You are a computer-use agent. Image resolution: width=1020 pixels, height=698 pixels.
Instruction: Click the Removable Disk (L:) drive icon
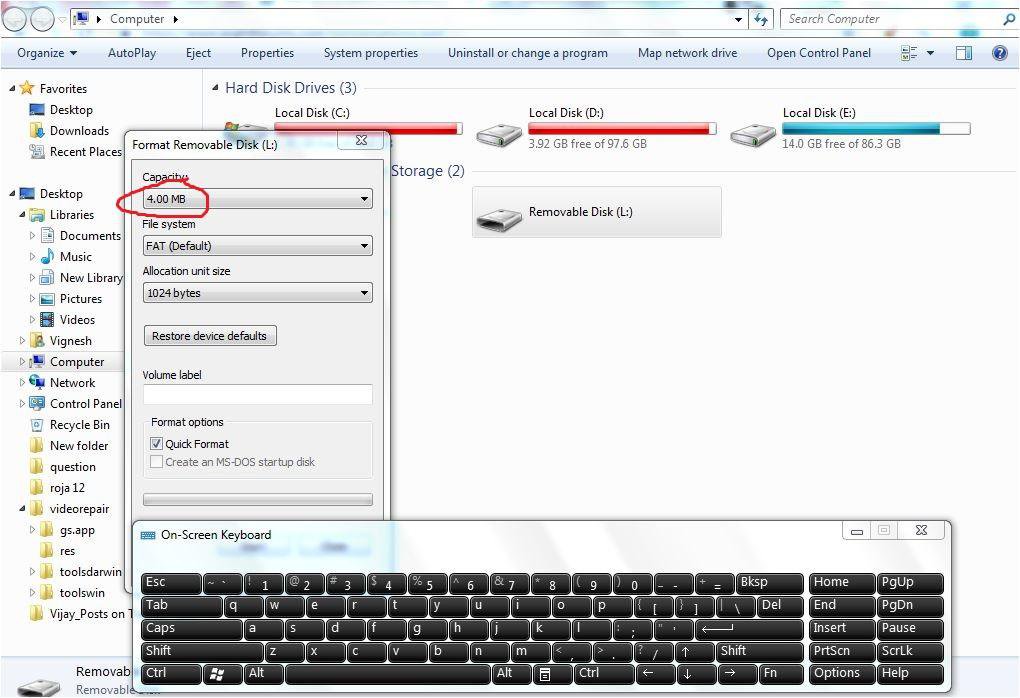(499, 214)
